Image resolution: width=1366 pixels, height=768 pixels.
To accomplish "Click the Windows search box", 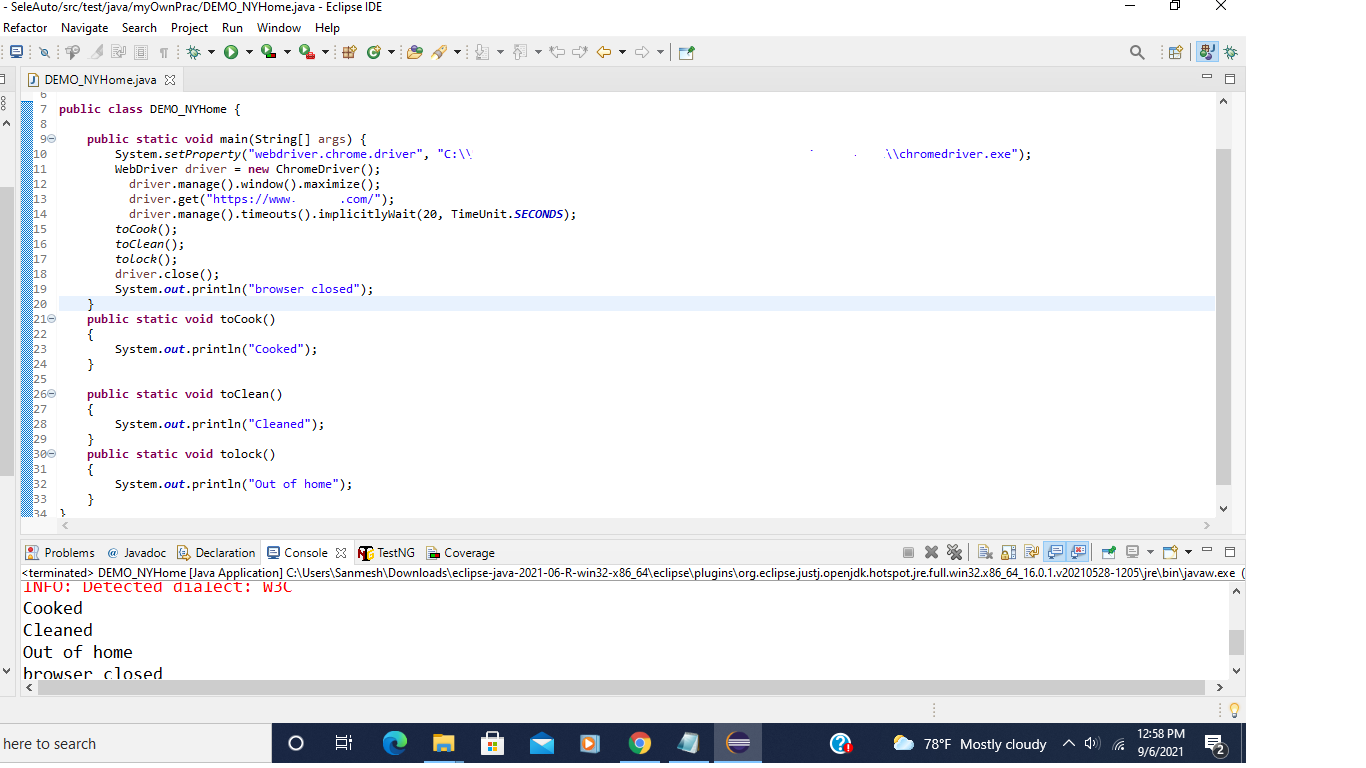I will click(130, 743).
